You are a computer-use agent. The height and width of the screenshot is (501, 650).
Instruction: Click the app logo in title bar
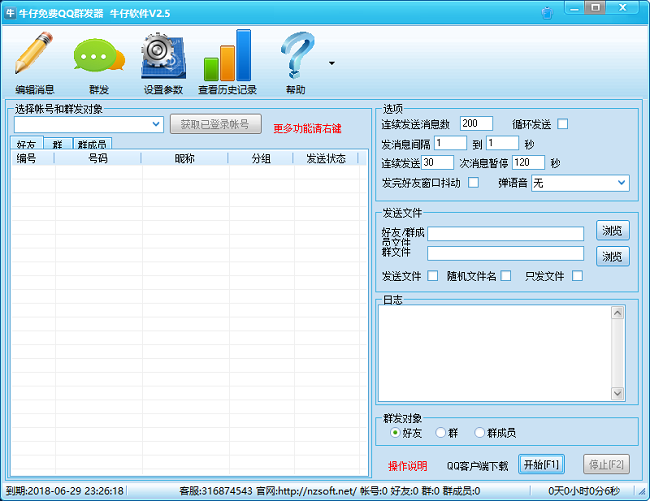10,12
